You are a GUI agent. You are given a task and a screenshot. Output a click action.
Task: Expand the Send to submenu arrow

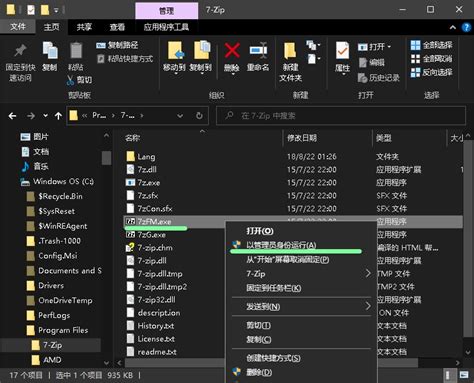click(x=368, y=306)
